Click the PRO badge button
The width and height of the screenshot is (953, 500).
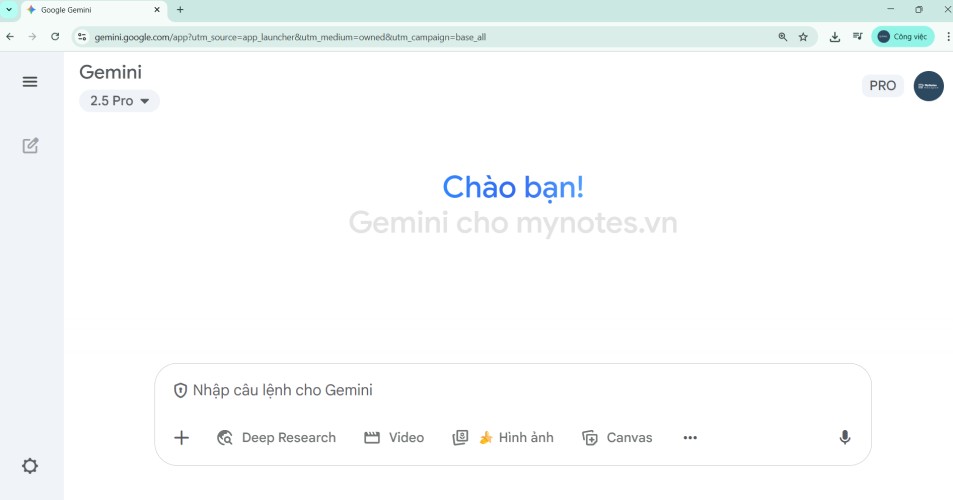coord(882,86)
